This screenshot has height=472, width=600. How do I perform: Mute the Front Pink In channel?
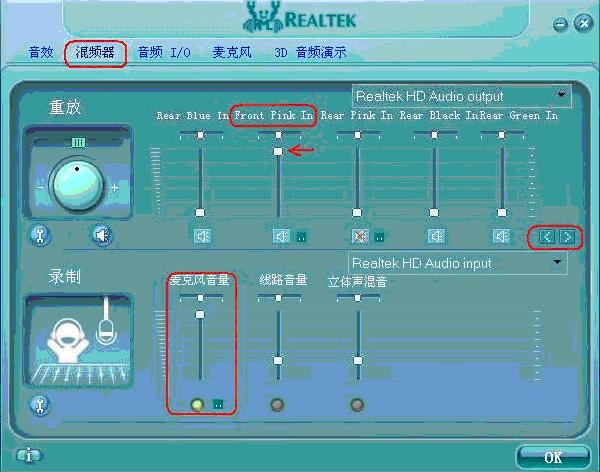coord(281,236)
